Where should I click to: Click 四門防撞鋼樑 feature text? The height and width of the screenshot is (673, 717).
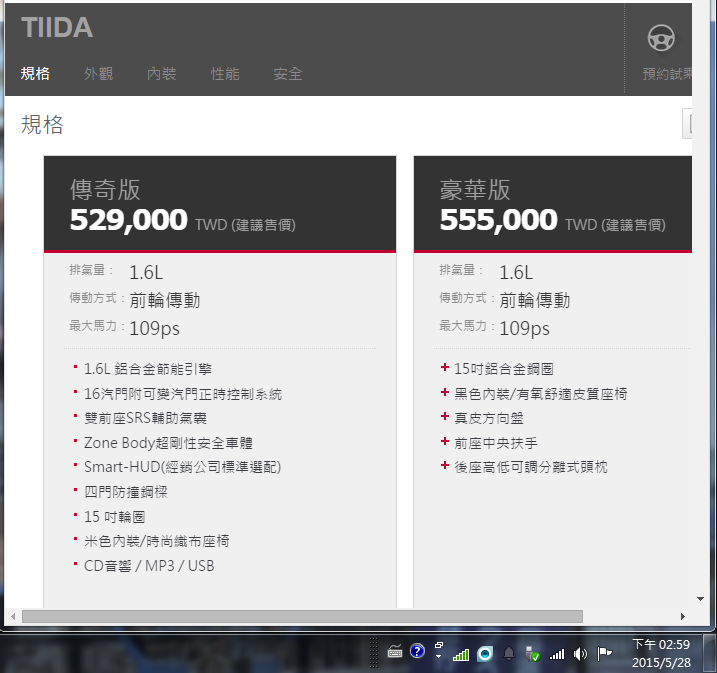(126, 492)
